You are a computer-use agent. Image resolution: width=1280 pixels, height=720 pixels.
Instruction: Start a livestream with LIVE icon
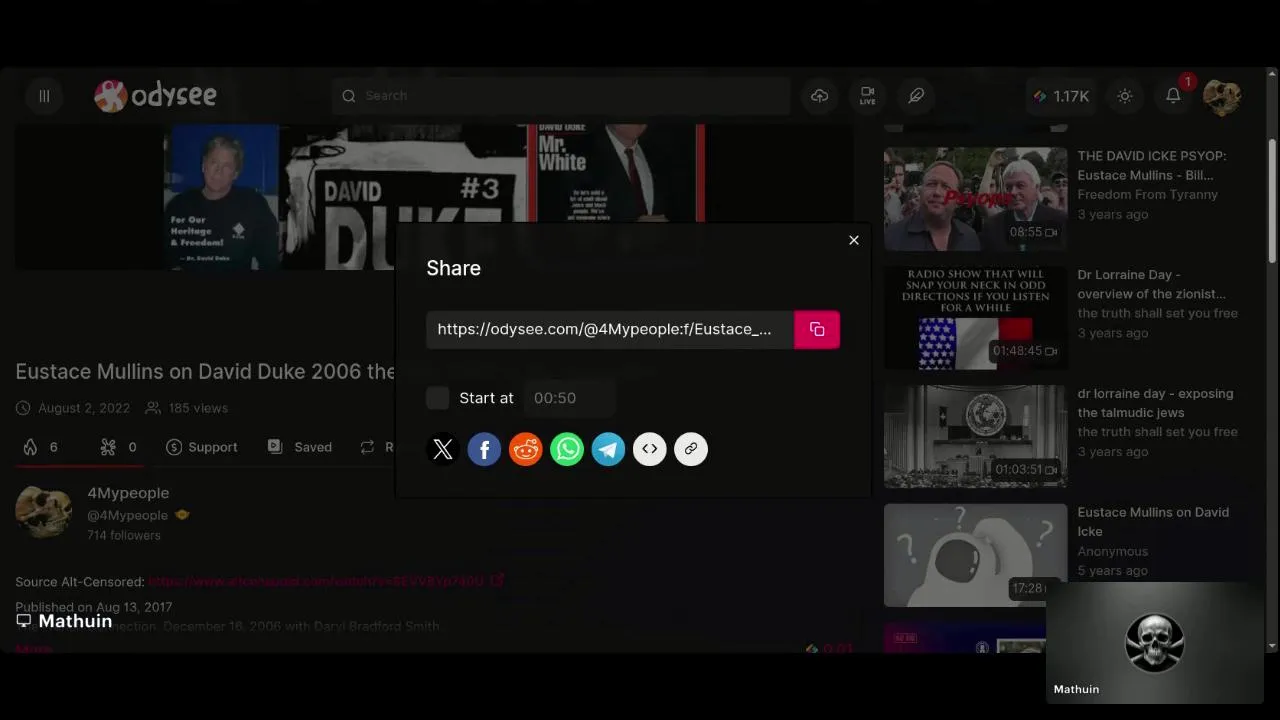tap(868, 96)
